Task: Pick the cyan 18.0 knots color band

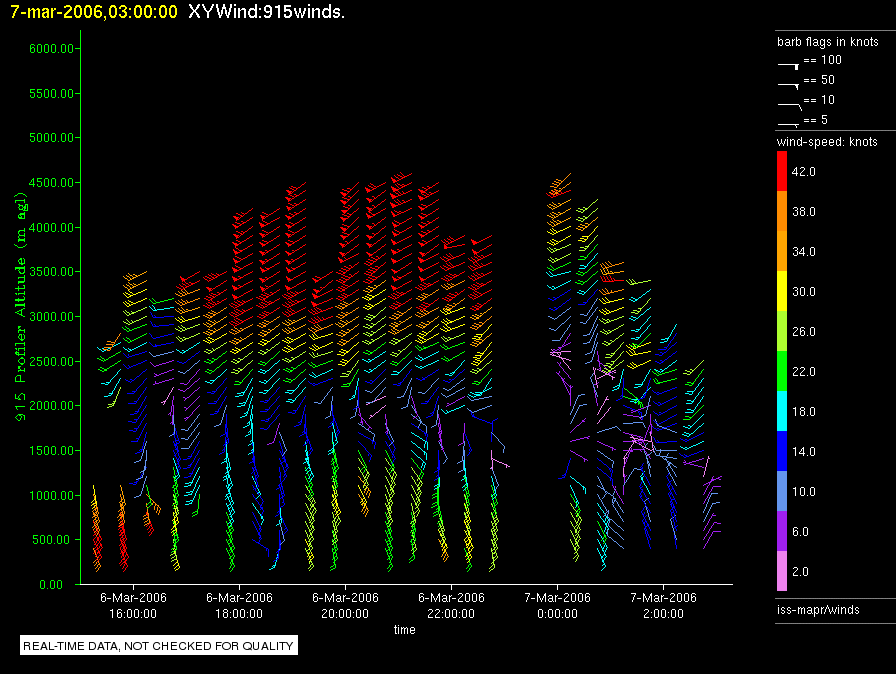Action: pyautogui.click(x=783, y=412)
